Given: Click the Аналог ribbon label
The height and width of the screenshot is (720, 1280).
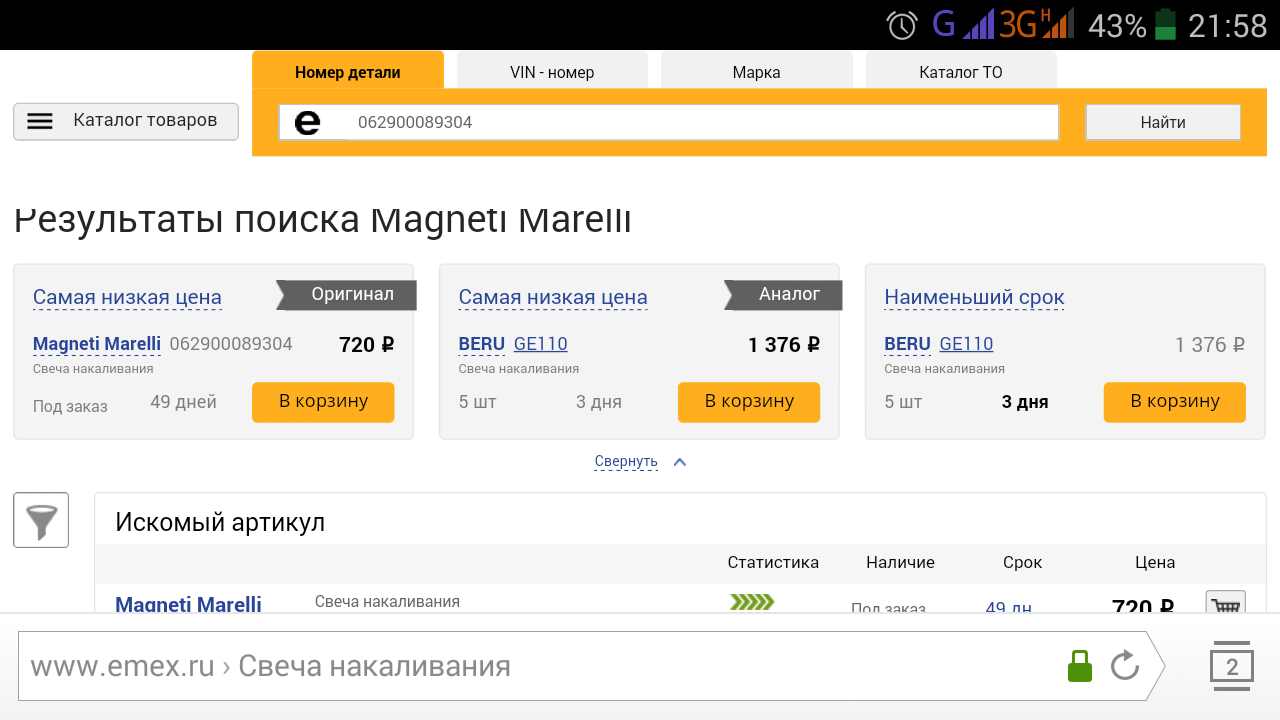Looking at the screenshot, I should 784,295.
